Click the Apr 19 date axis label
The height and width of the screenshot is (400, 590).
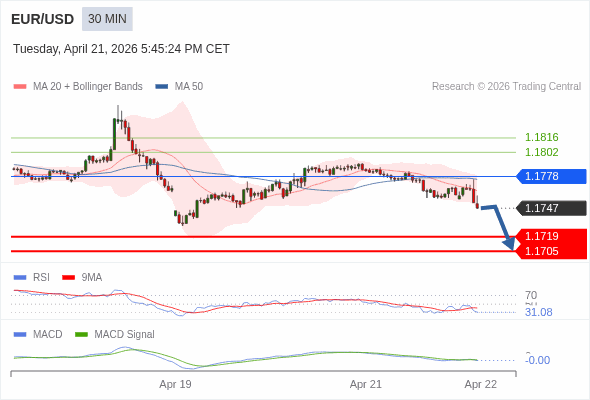click(x=175, y=384)
